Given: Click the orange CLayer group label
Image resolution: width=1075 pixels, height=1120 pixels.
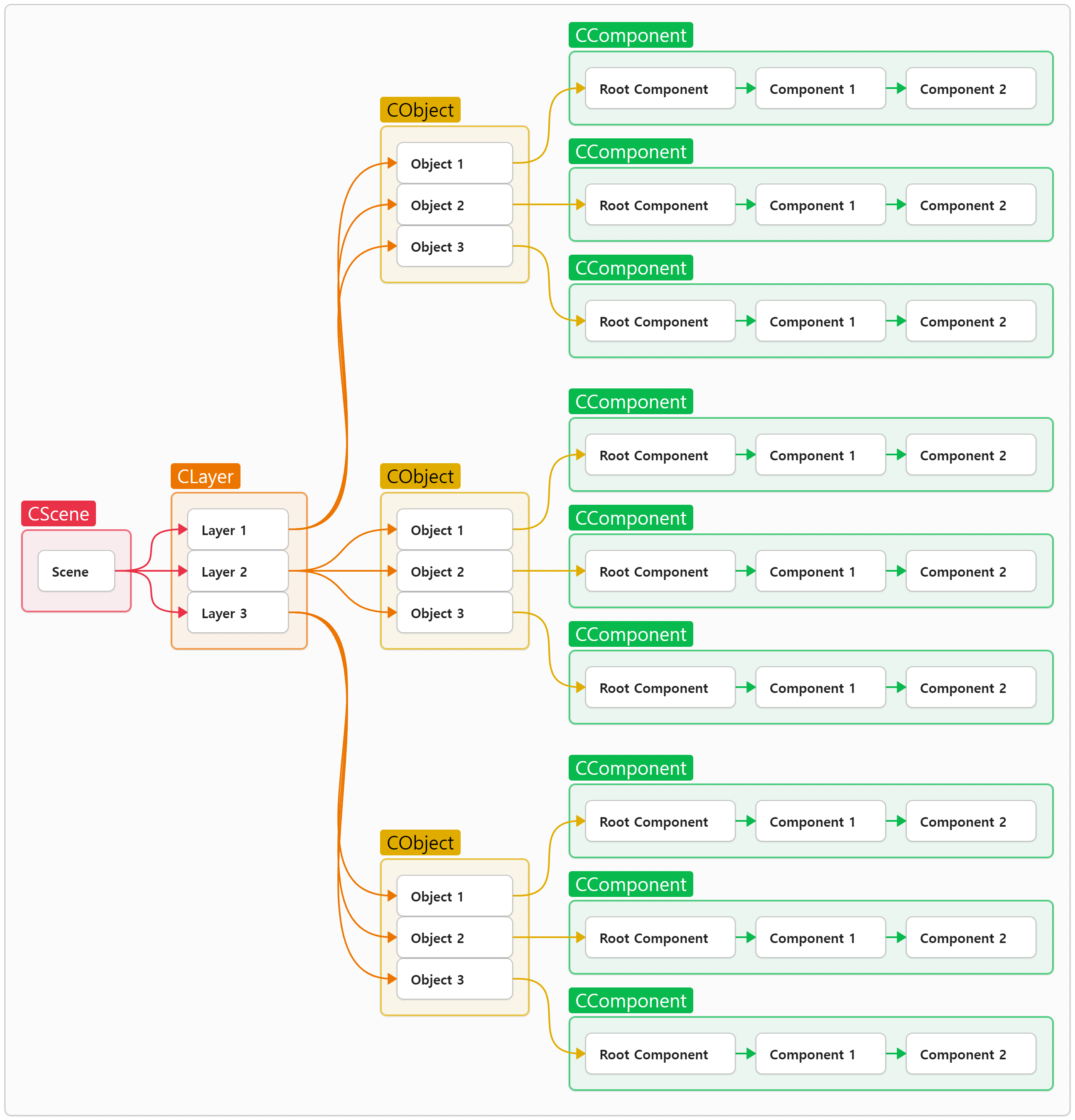Looking at the screenshot, I should point(205,476).
